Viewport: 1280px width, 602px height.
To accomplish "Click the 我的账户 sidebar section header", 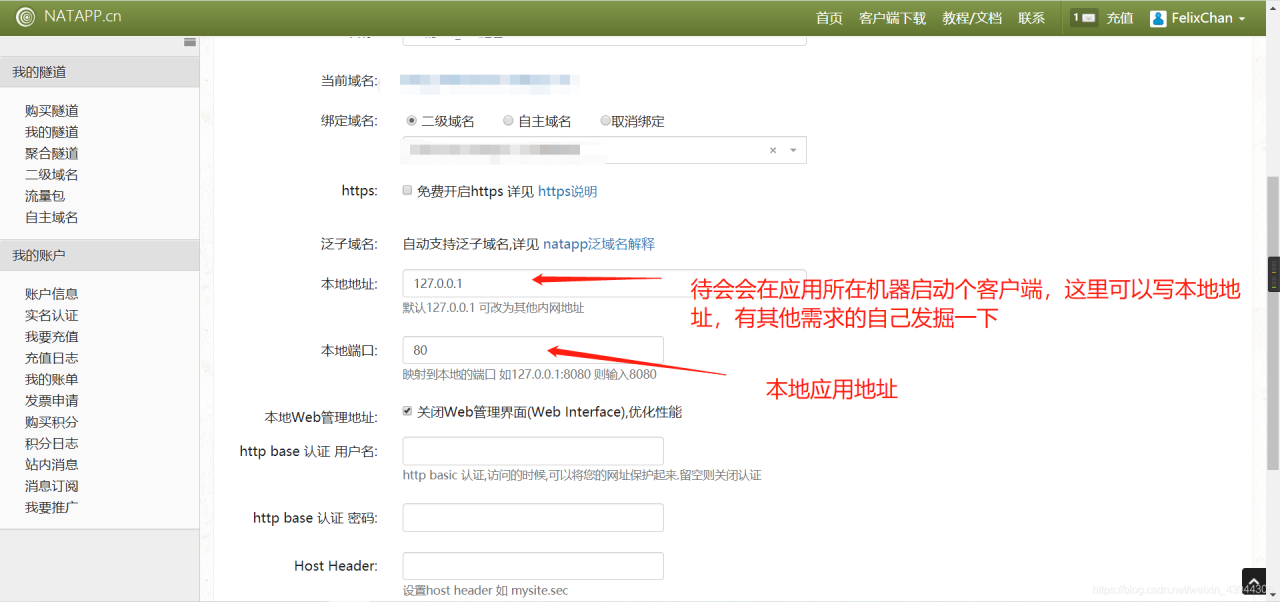I will point(100,255).
